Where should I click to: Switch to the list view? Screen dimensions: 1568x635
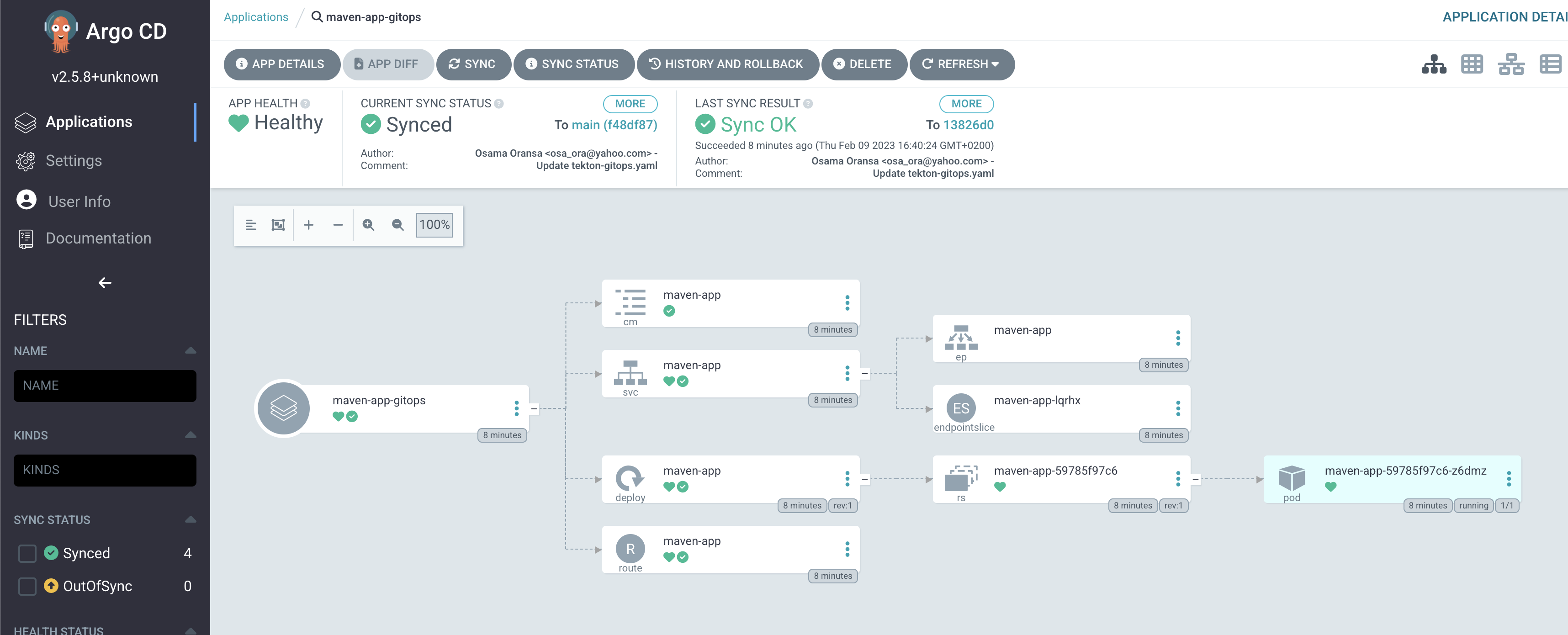(x=1550, y=64)
